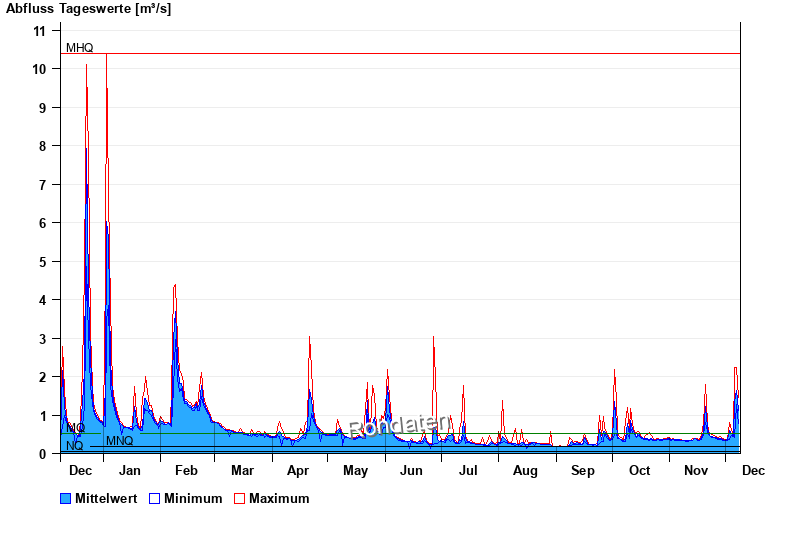Select the Oct month axis label
This screenshot has height=550, width=800.
tap(639, 470)
